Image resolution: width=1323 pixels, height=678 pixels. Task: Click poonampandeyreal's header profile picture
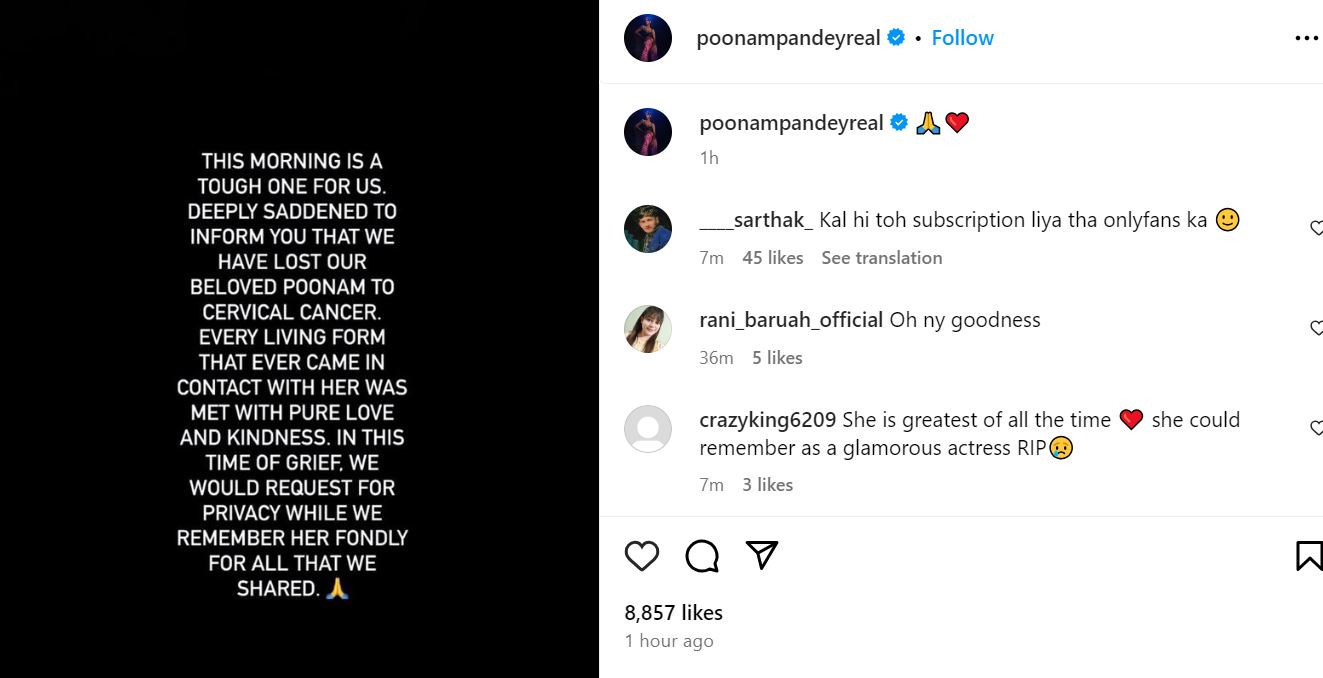pyautogui.click(x=648, y=38)
